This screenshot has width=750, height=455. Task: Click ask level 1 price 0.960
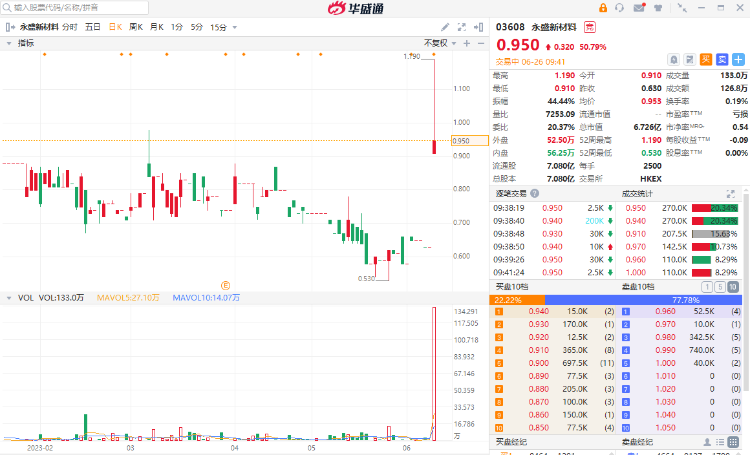[x=665, y=311]
